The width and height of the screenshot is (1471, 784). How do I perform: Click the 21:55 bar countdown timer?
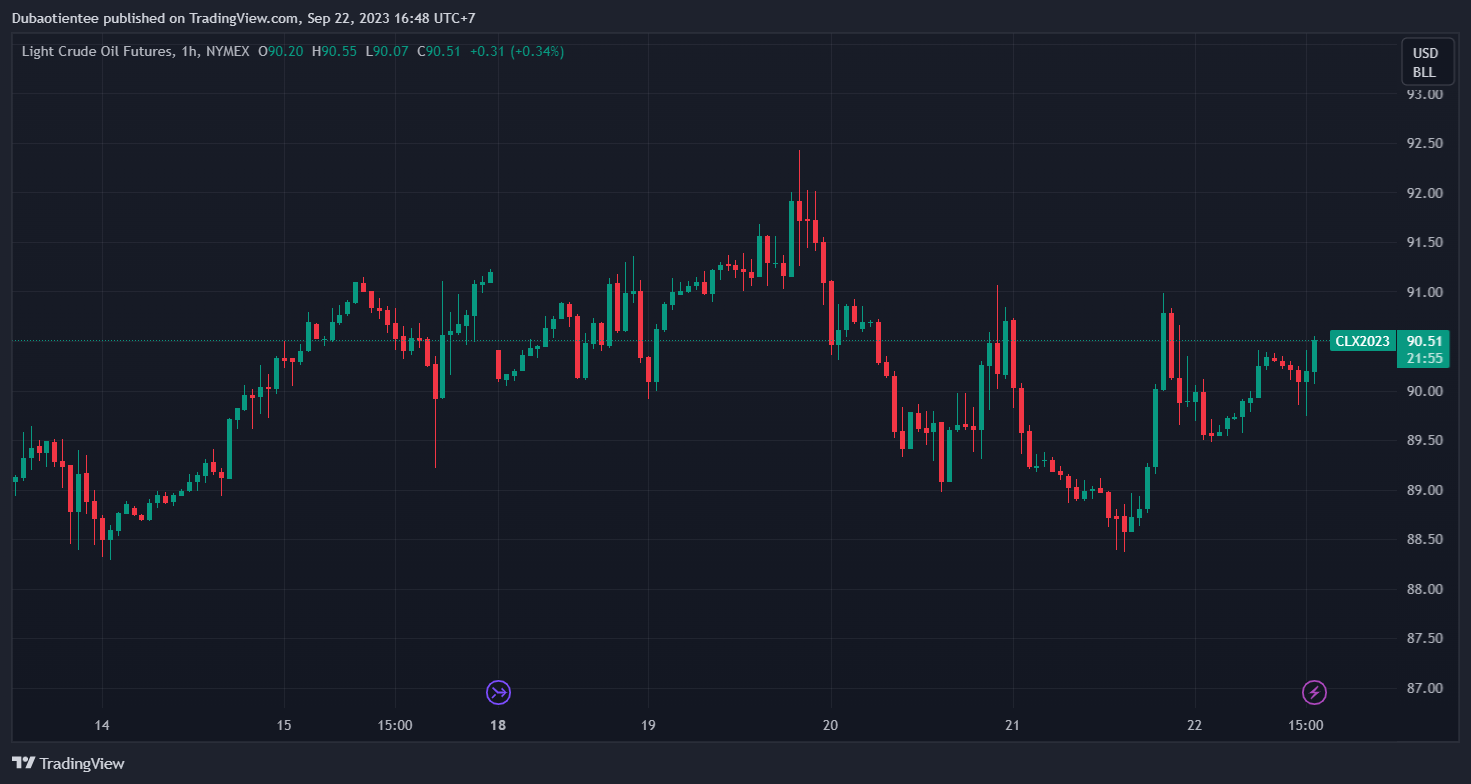tap(1423, 358)
